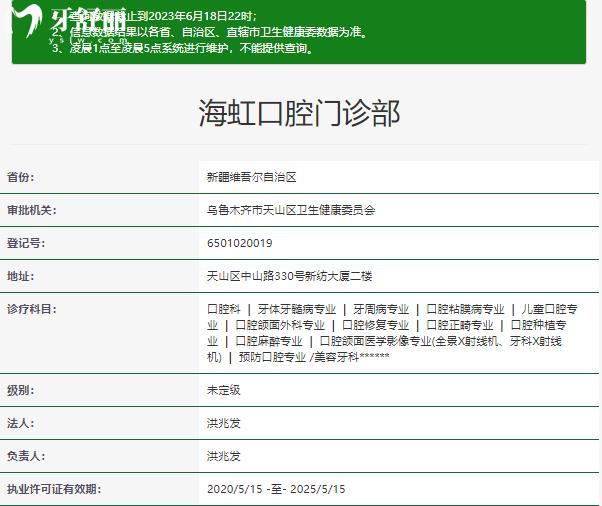This screenshot has width=602, height=506.
Task: Click 口腔正畸专业 in the subjects list
Action: coord(460,326)
